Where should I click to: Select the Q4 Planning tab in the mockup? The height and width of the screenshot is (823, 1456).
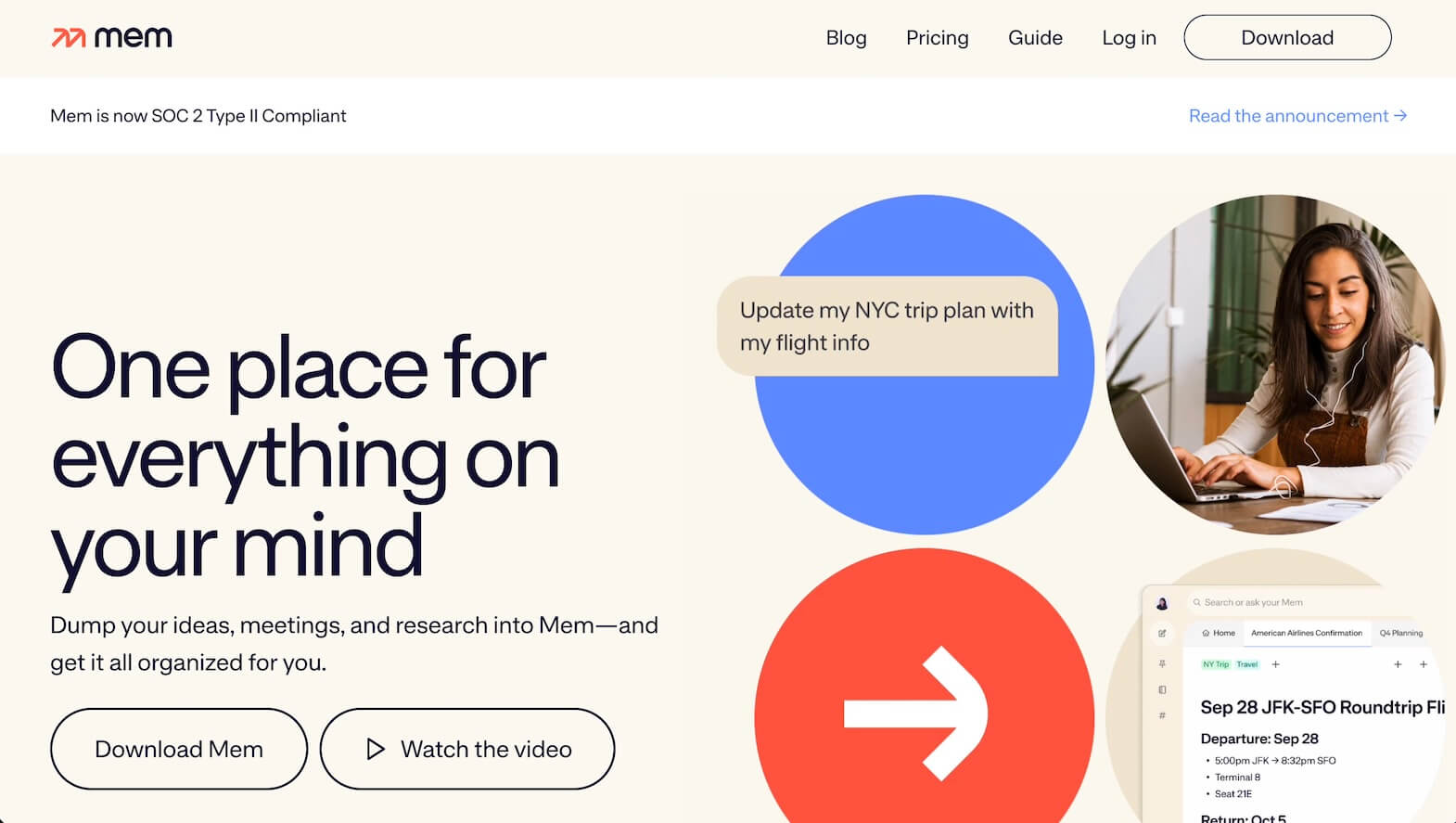tap(1400, 633)
